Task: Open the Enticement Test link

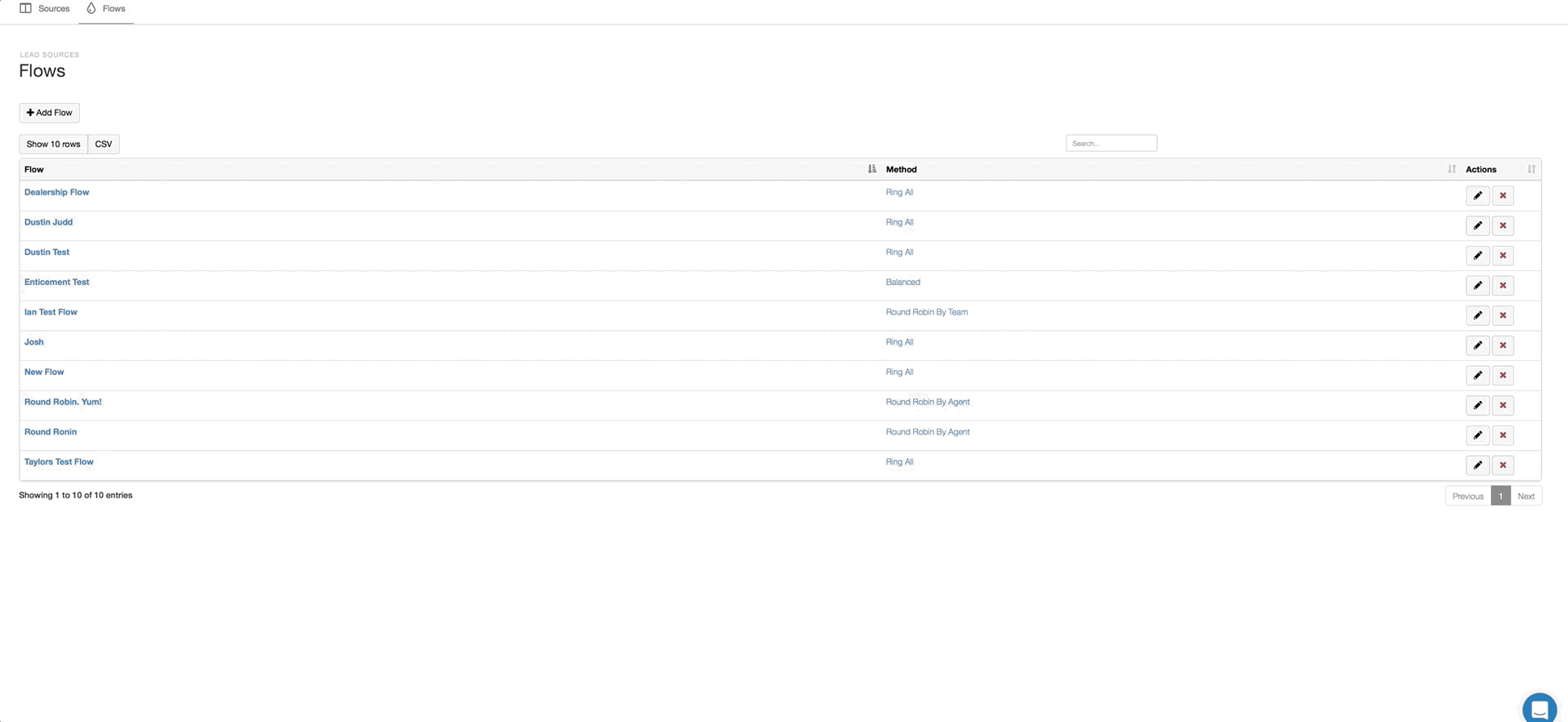Action: click(56, 282)
